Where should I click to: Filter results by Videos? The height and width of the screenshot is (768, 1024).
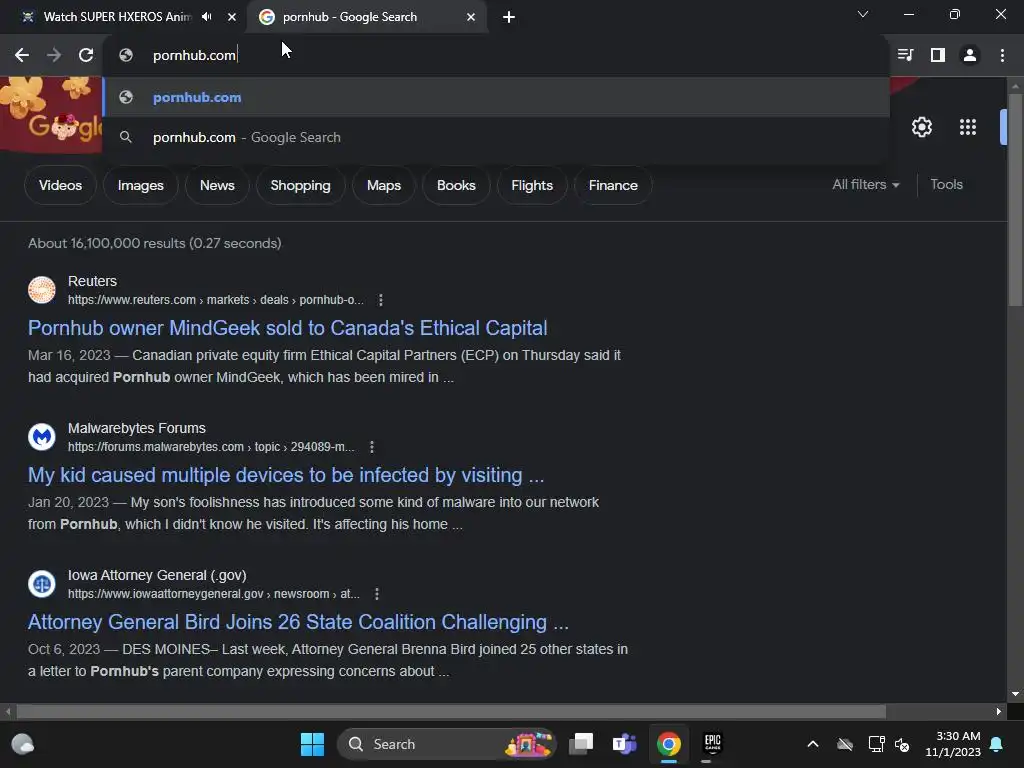(60, 185)
